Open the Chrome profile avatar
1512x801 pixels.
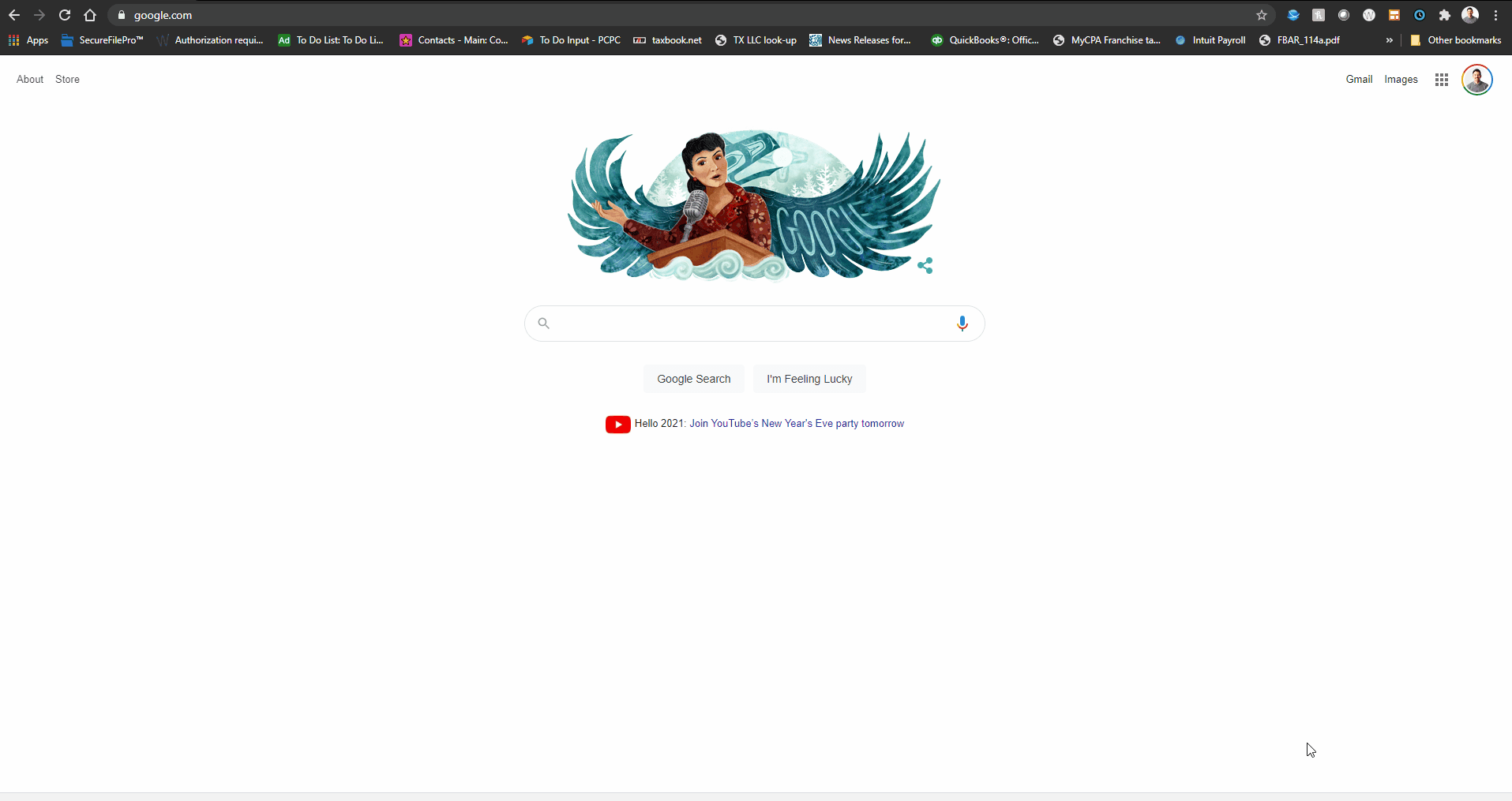[1470, 15]
